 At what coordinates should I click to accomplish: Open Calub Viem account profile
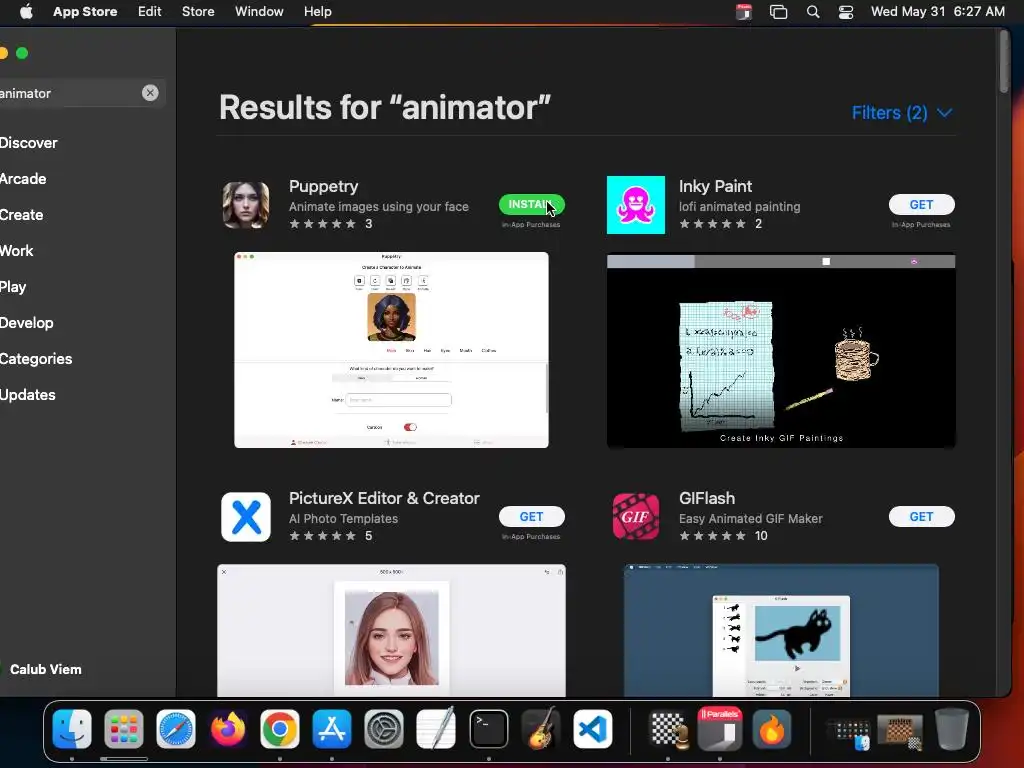42,669
